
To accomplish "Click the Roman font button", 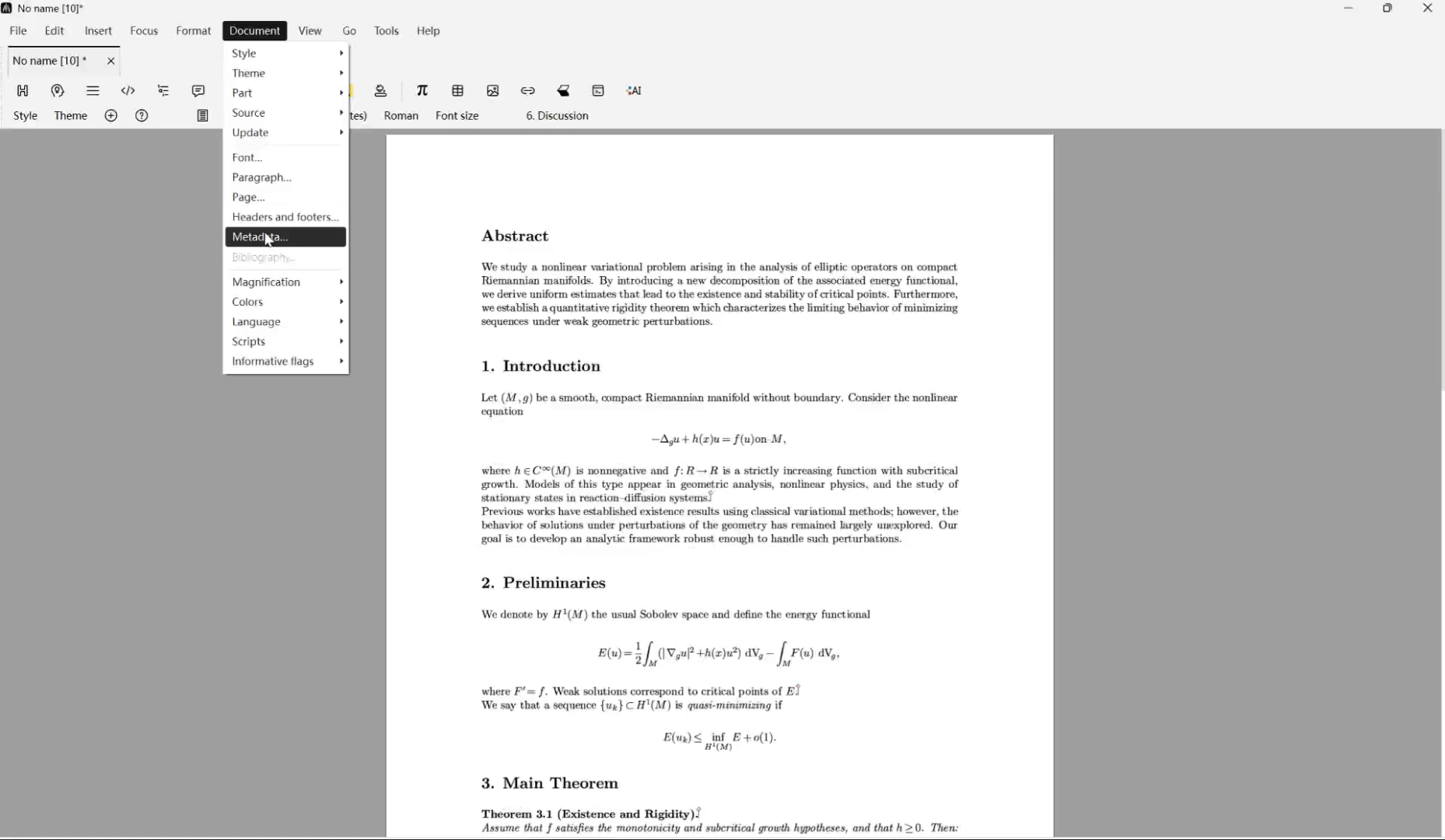I will tap(401, 116).
